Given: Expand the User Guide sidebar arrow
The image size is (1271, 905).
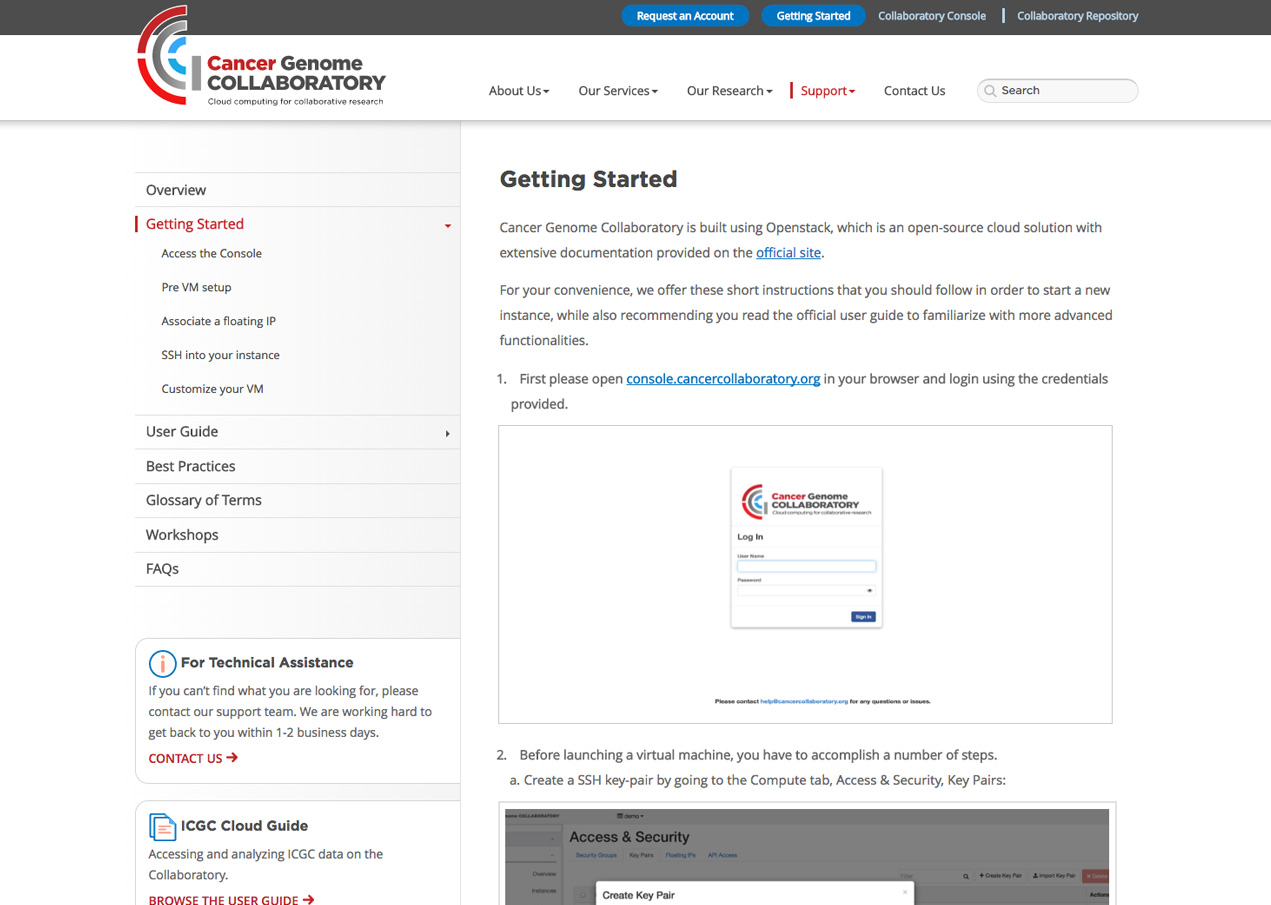Looking at the screenshot, I should point(447,433).
